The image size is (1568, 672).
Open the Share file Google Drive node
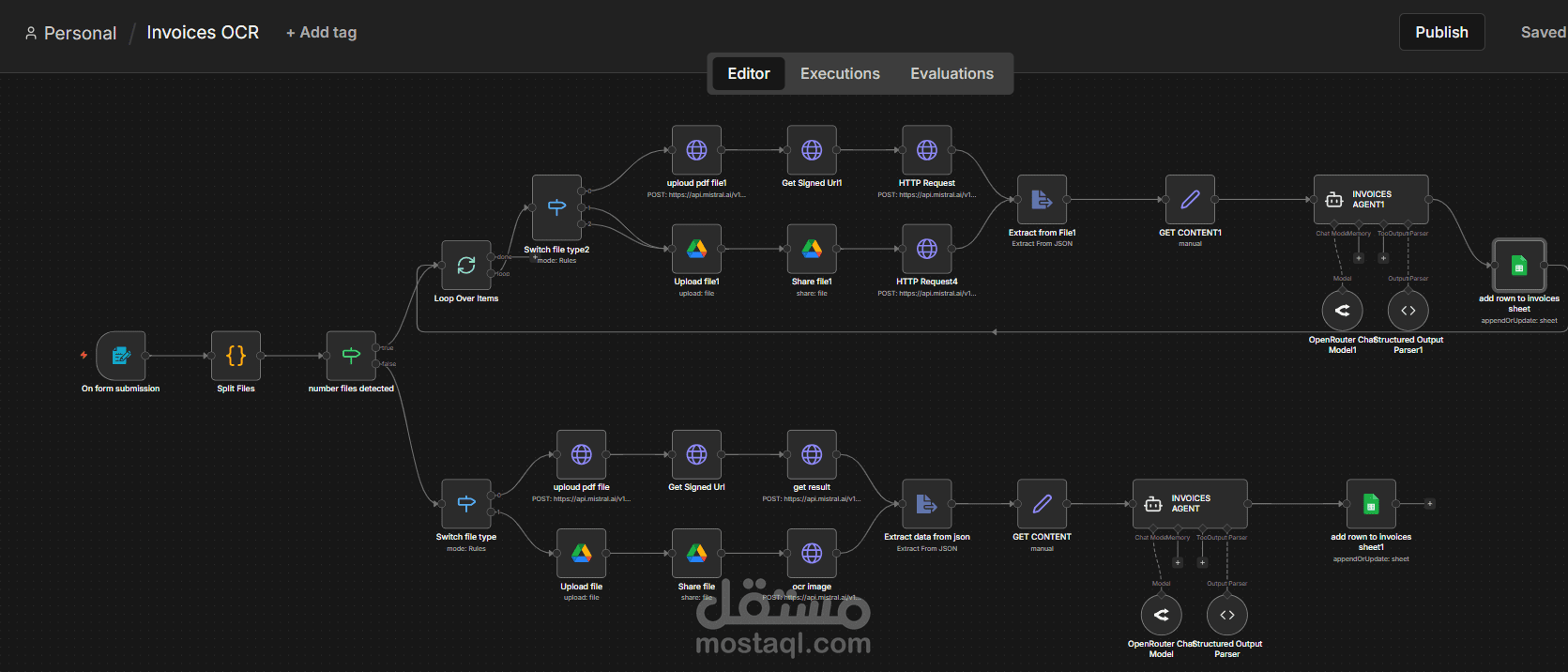[696, 554]
